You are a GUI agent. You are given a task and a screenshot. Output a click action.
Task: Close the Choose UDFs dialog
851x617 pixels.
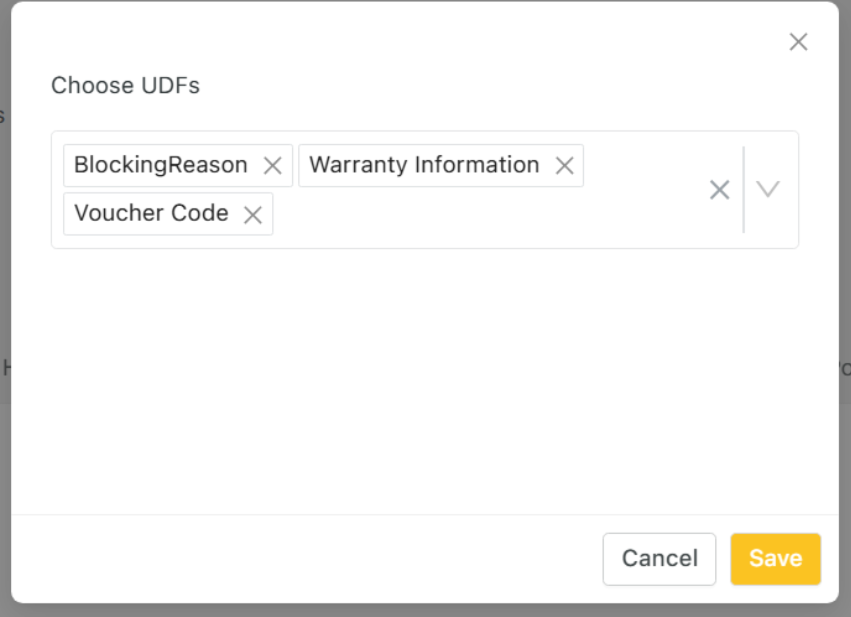point(798,42)
